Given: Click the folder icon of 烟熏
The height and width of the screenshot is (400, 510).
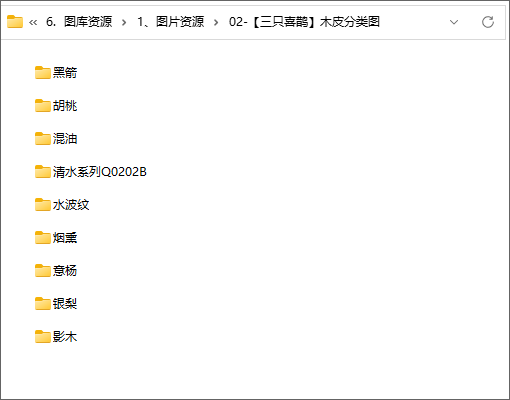Looking at the screenshot, I should [x=43, y=237].
